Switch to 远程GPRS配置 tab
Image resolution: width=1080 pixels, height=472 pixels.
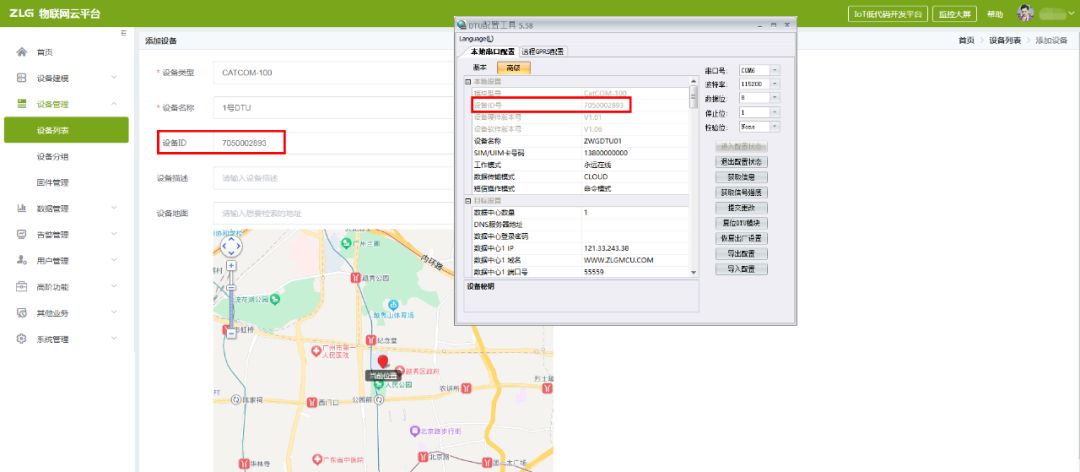[x=543, y=52]
